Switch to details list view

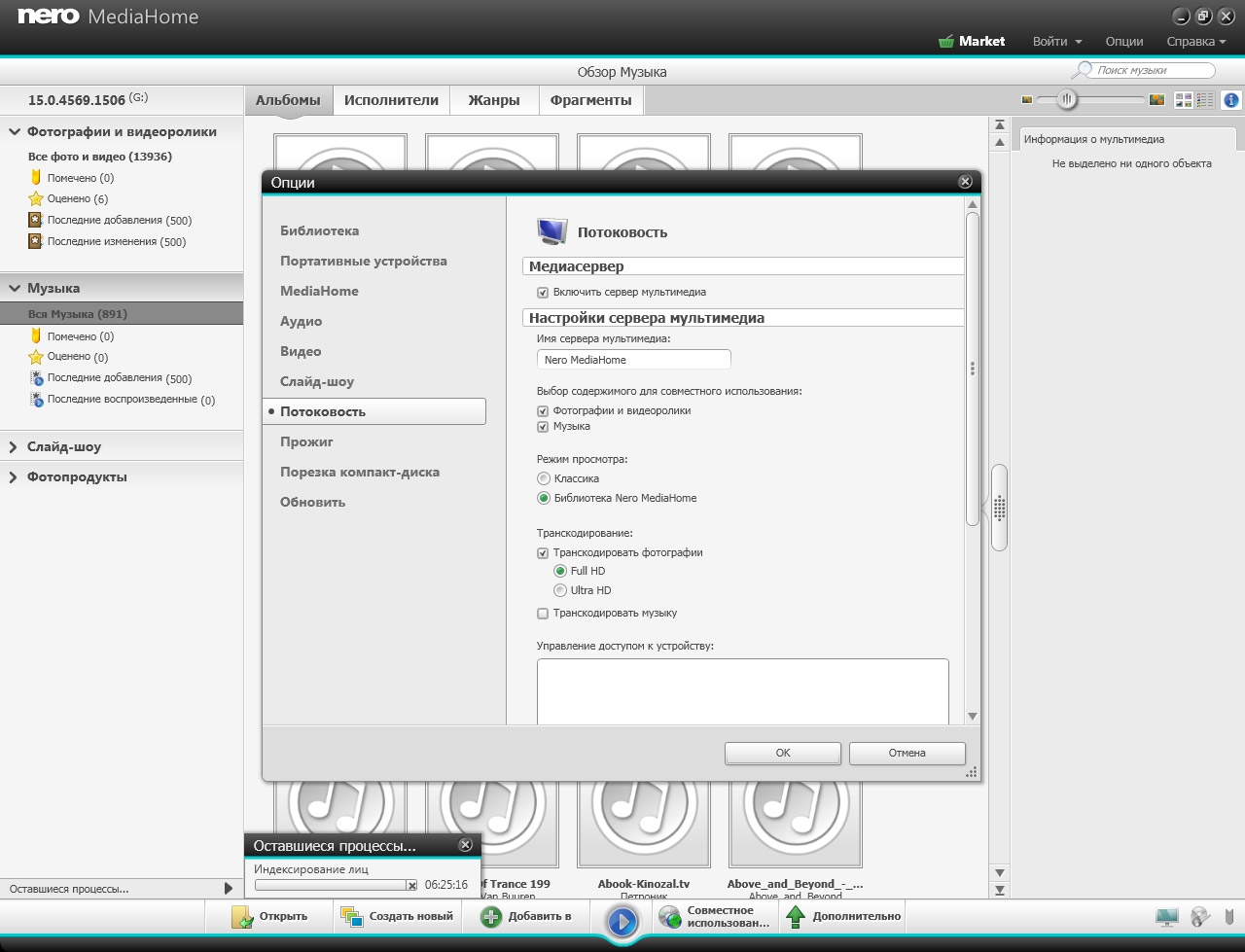pyautogui.click(x=1206, y=100)
